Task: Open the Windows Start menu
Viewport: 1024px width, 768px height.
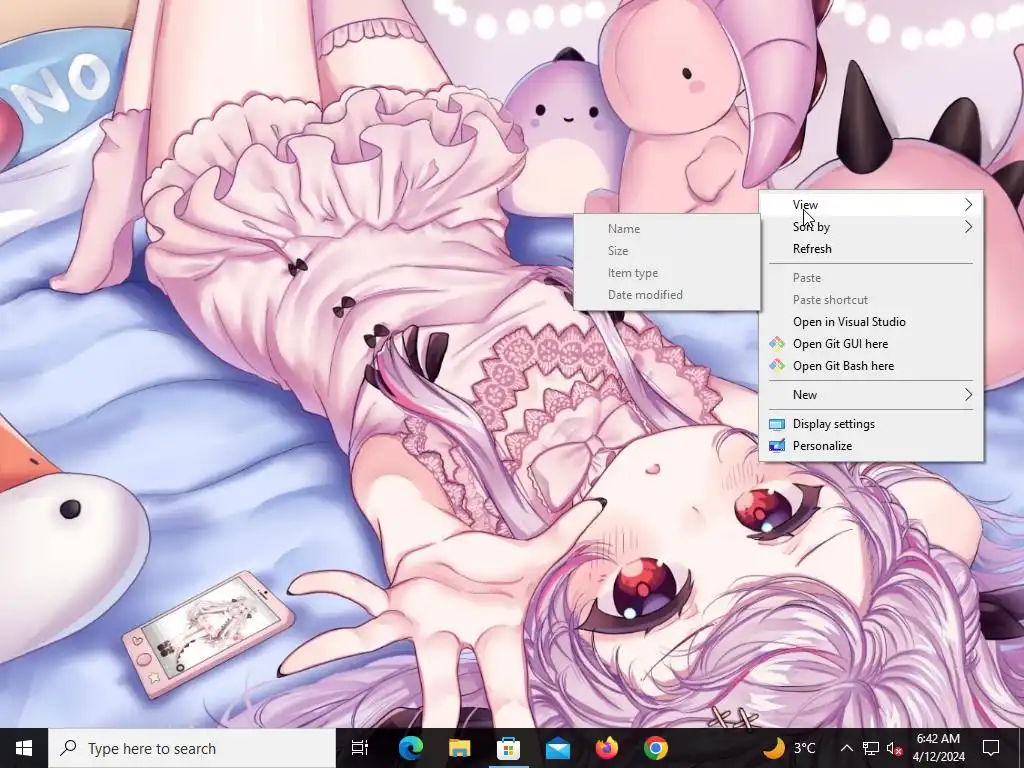Action: point(24,748)
